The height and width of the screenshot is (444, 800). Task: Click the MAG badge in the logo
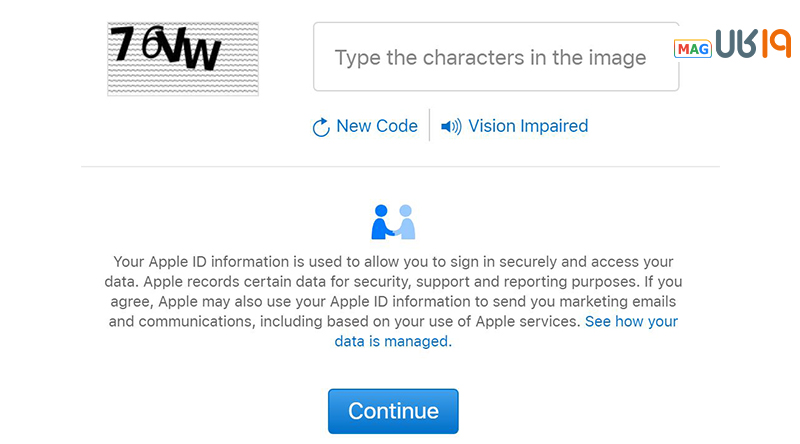[x=692, y=48]
